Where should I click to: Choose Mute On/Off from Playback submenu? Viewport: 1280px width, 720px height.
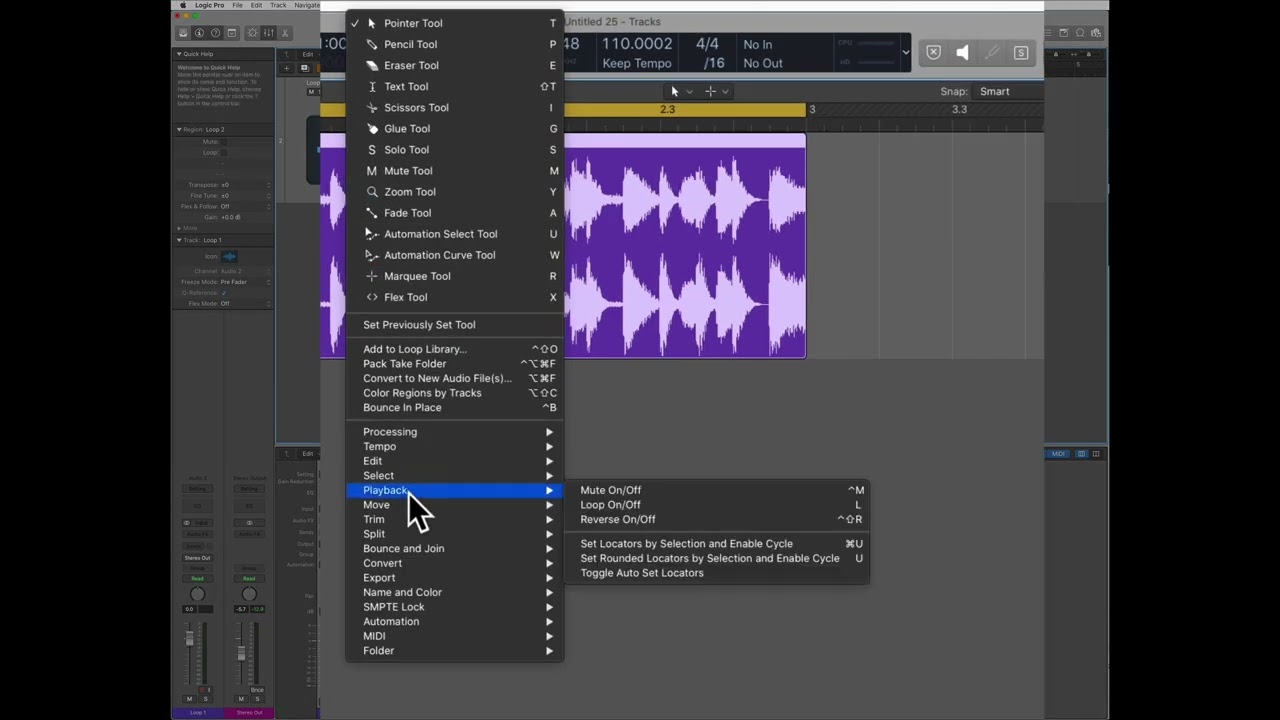[717, 490]
